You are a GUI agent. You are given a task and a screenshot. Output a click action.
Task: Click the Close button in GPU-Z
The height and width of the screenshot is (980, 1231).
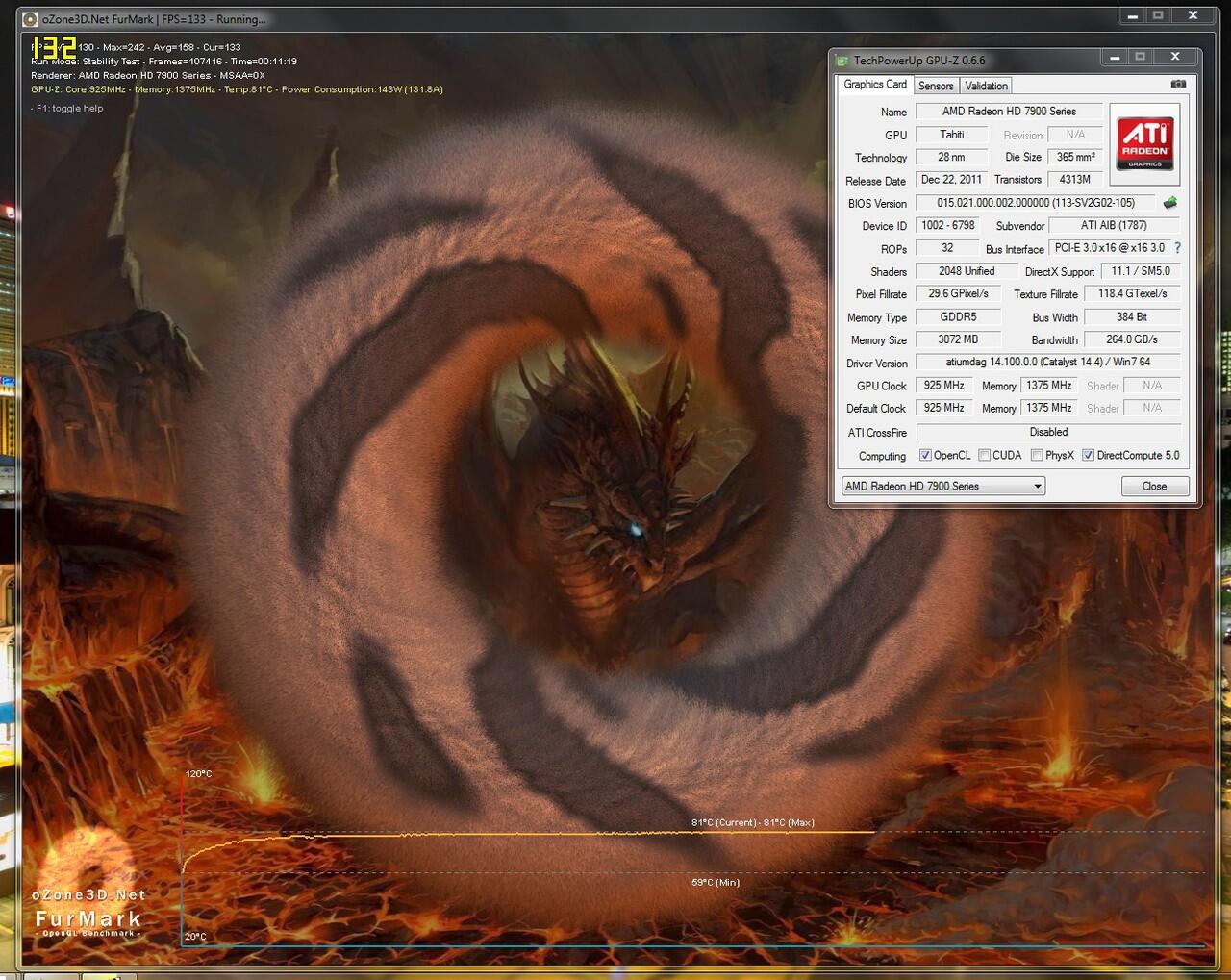[x=1154, y=486]
